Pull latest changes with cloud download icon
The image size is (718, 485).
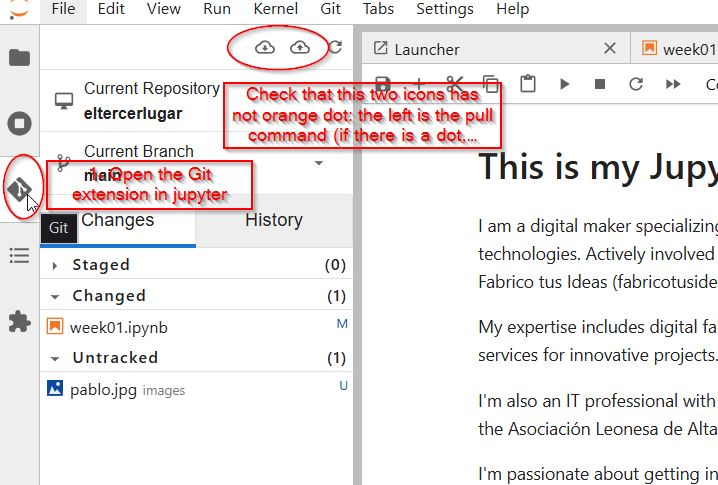(x=265, y=47)
